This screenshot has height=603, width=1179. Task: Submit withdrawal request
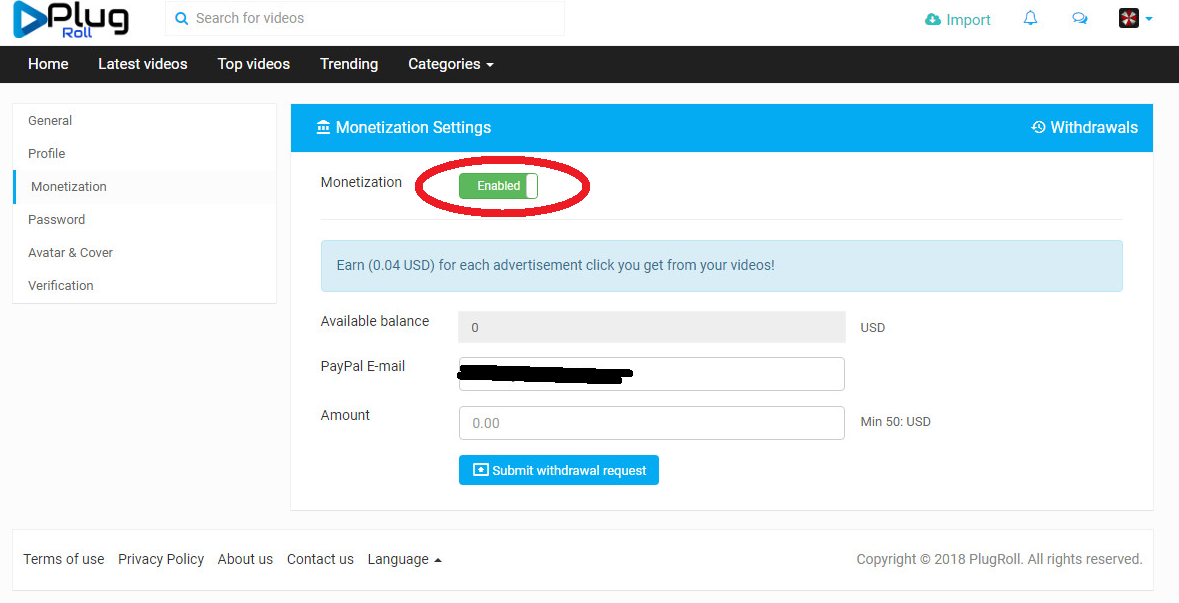559,470
